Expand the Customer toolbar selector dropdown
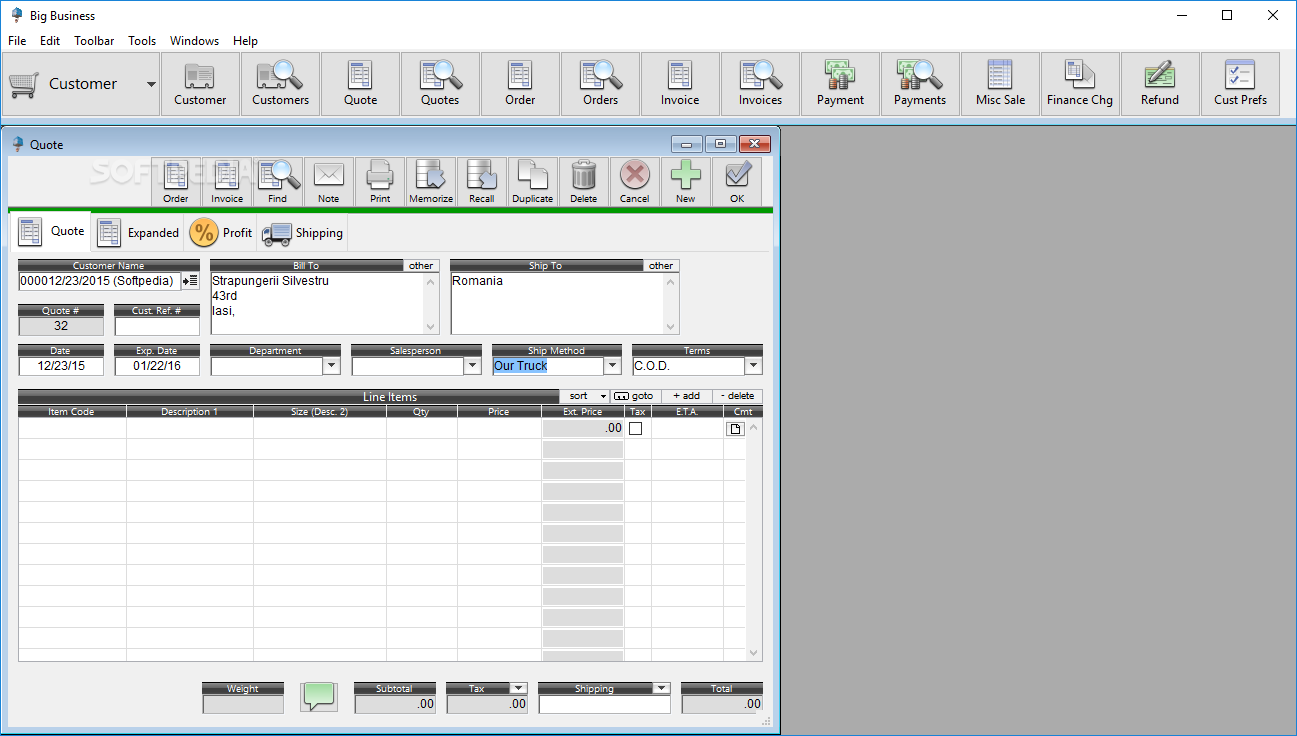 (x=151, y=84)
